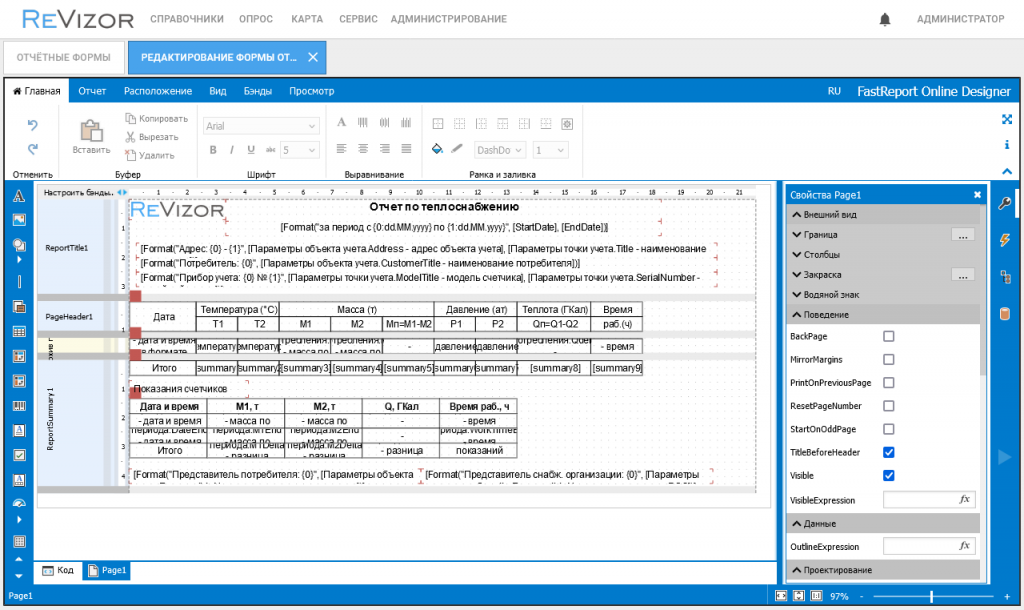This screenshot has width=1024, height=610.
Task: Close the РЕДАКТИРОВАНИЕ ФОРМЫ ОТ... tab
Action: [313, 57]
